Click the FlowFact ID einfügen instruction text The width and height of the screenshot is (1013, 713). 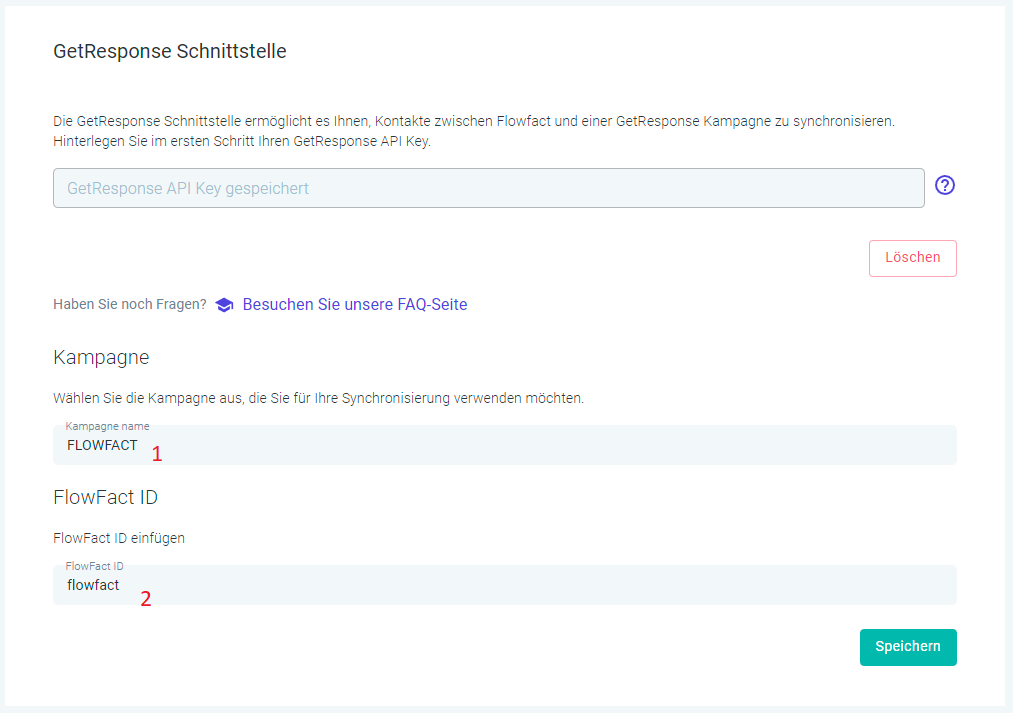click(119, 538)
